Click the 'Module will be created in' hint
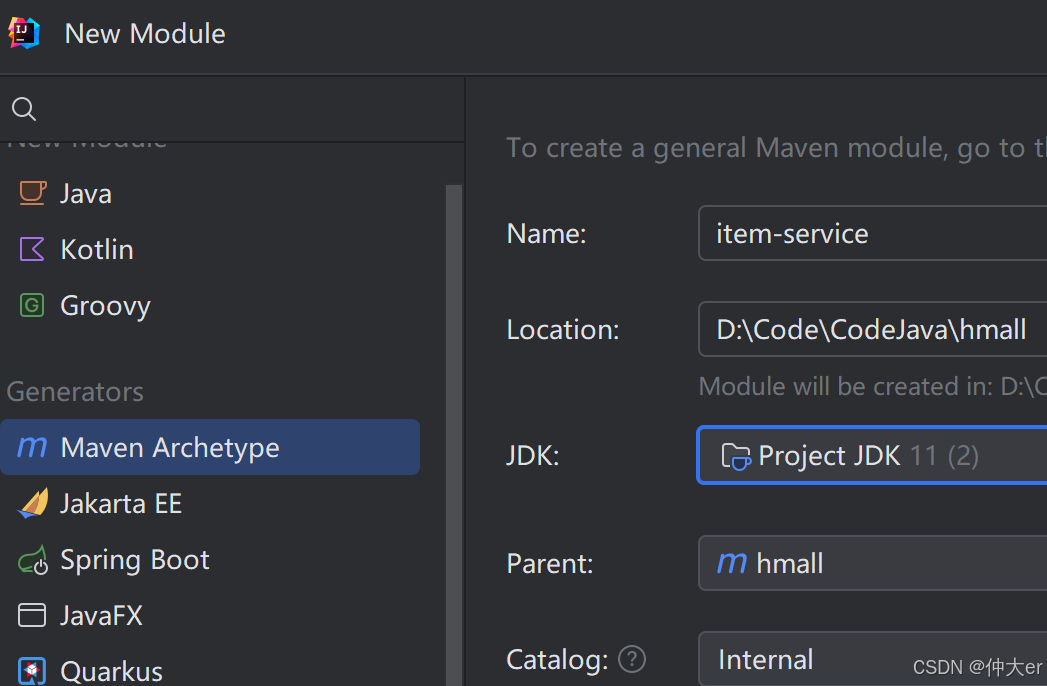The height and width of the screenshot is (686, 1047). [x=873, y=386]
